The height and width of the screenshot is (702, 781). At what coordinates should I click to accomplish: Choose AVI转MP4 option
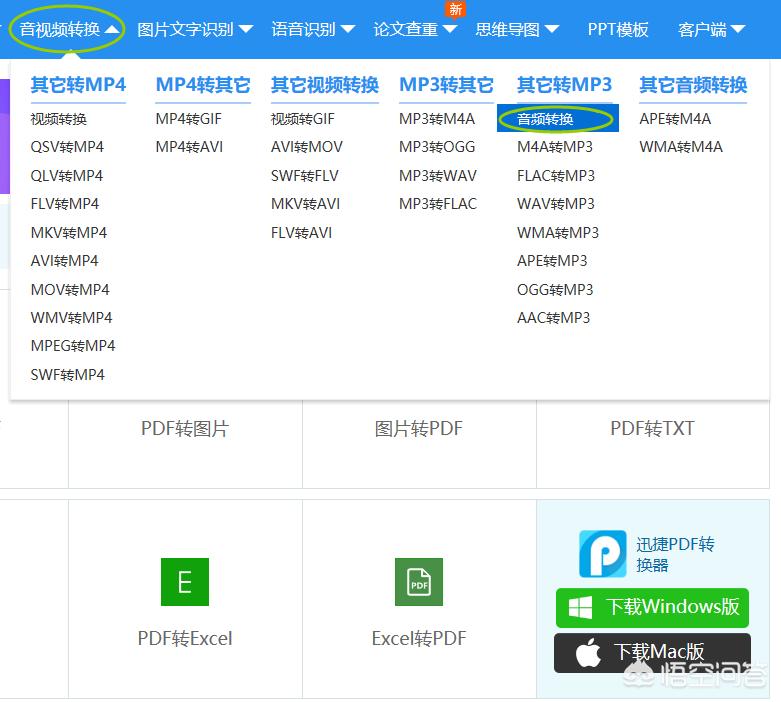[64, 261]
